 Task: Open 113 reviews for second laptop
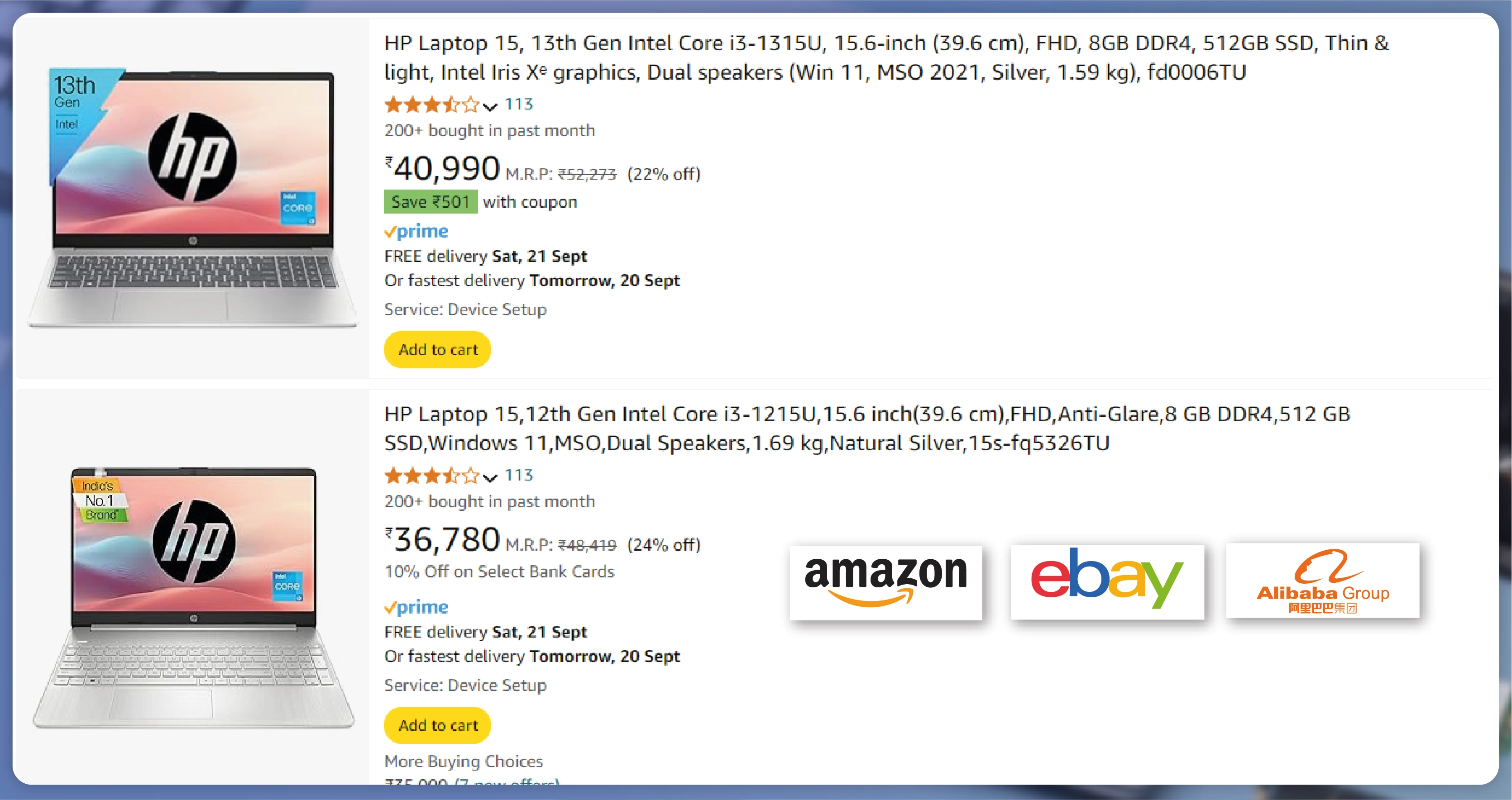pos(519,475)
